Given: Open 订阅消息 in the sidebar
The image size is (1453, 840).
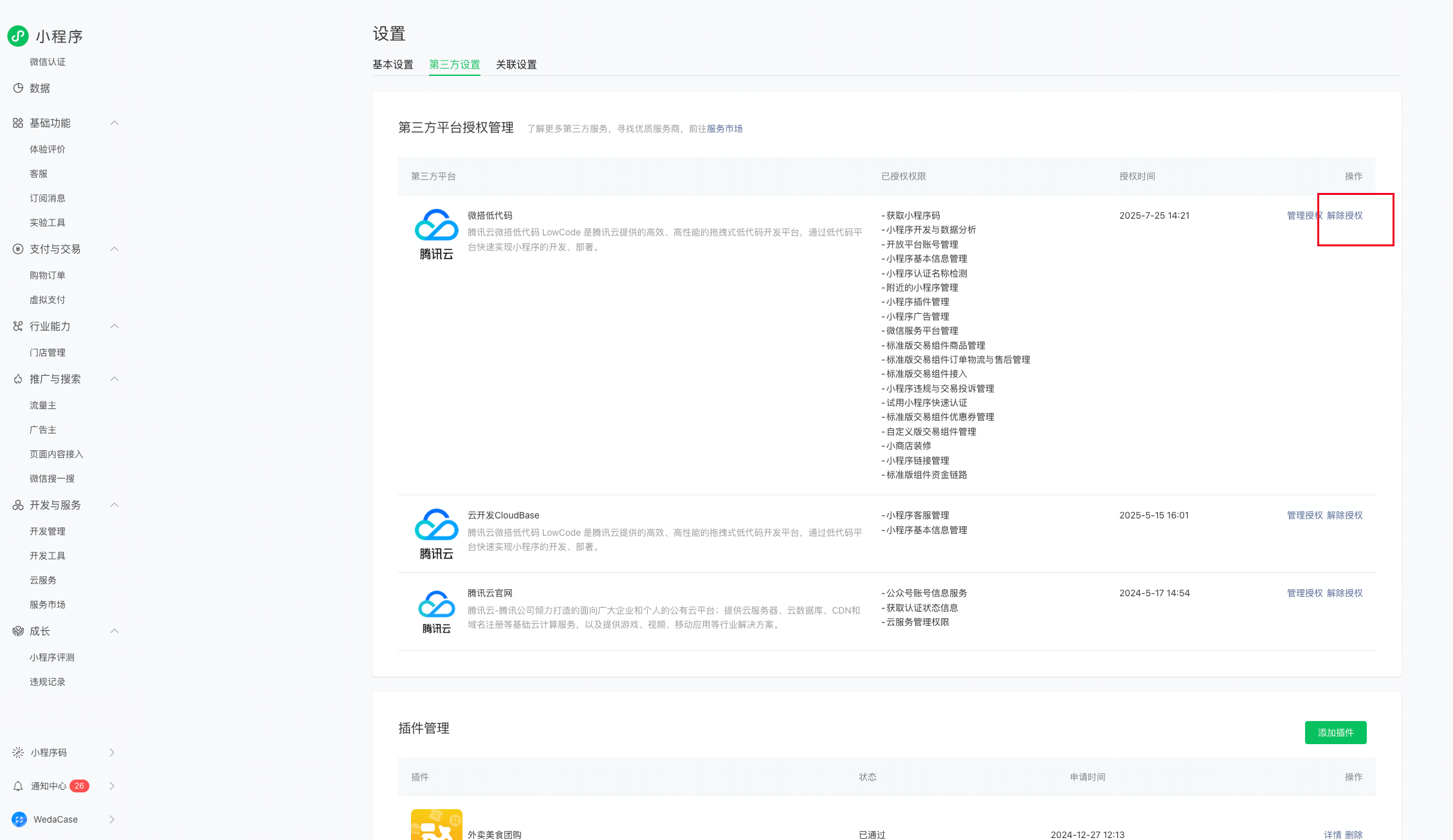Looking at the screenshot, I should click(48, 198).
